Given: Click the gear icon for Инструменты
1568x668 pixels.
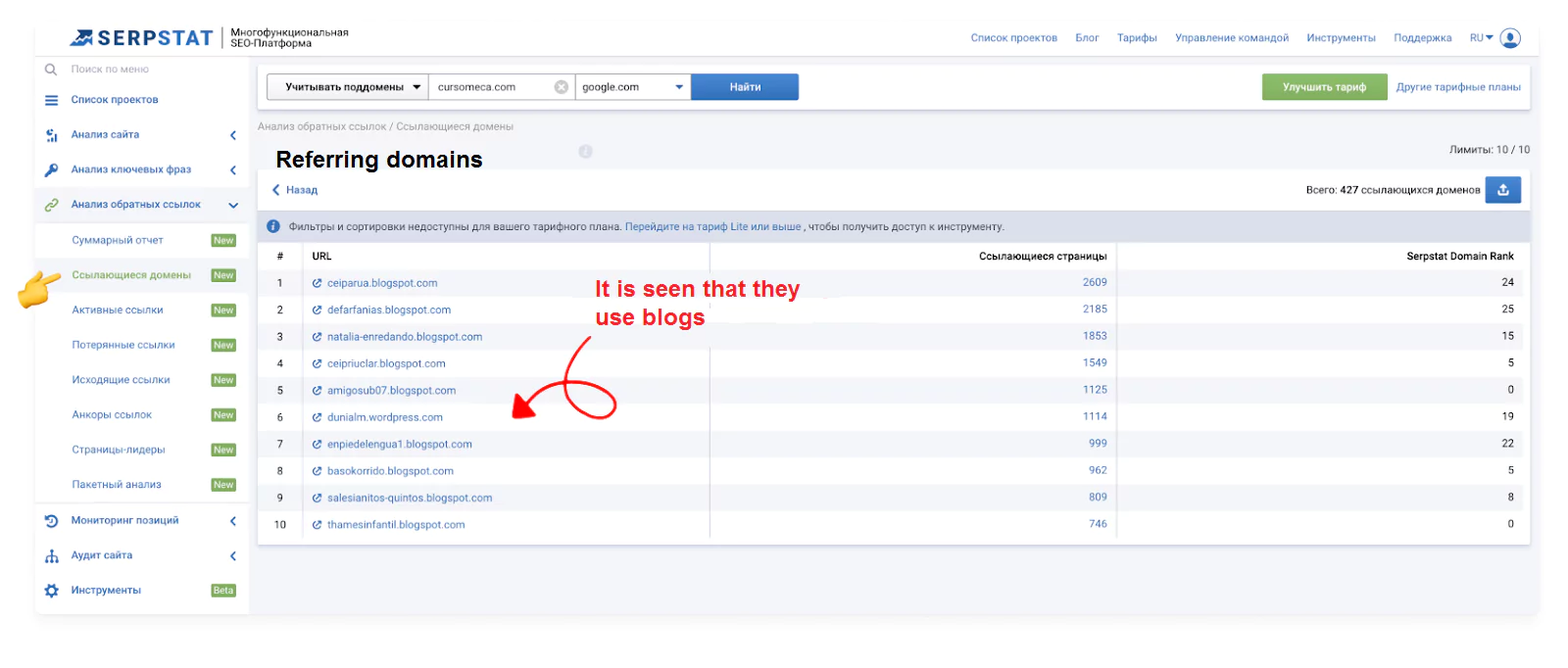Looking at the screenshot, I should [51, 591].
